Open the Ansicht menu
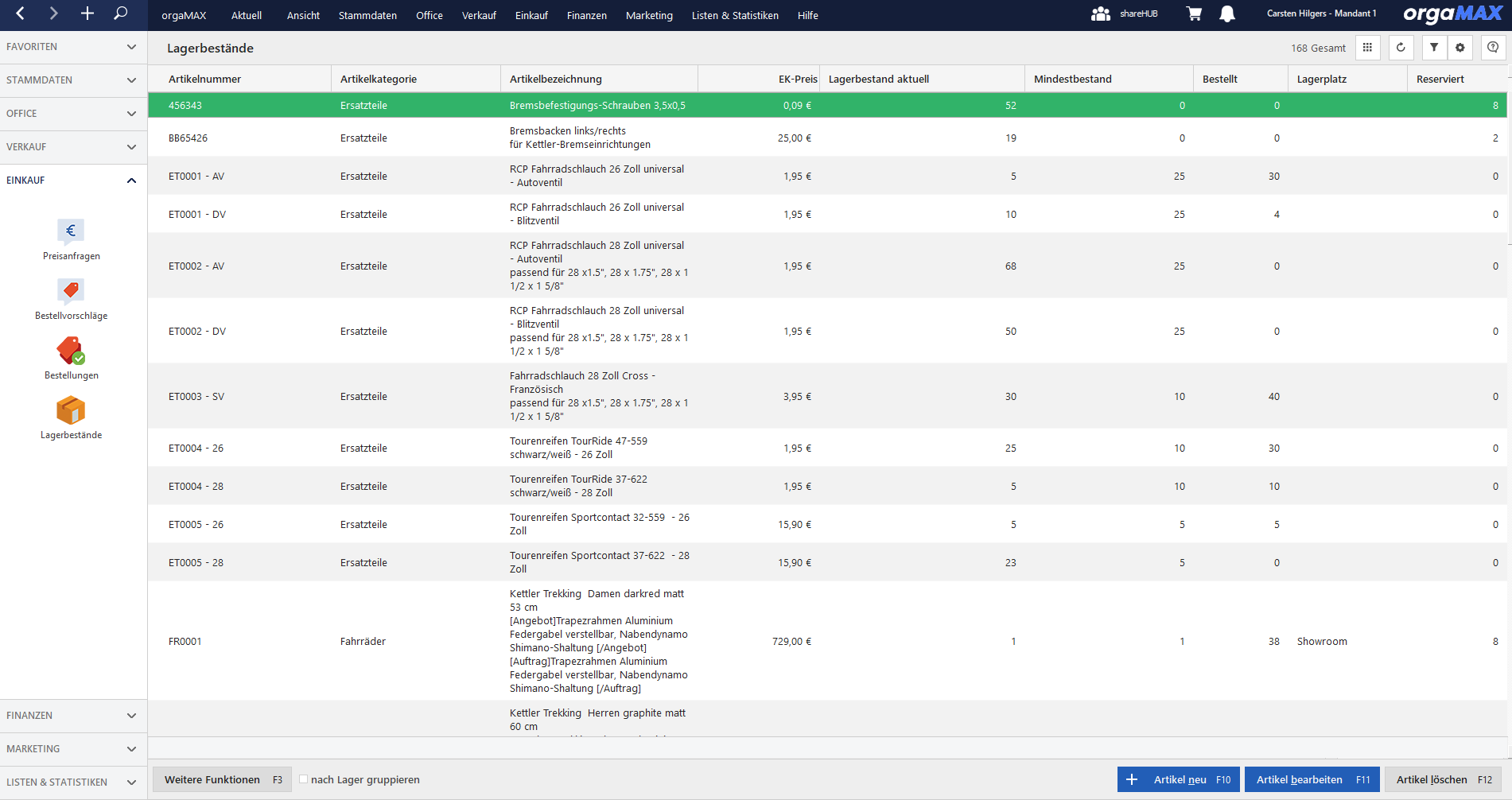This screenshot has height=800, width=1512. pyautogui.click(x=303, y=15)
